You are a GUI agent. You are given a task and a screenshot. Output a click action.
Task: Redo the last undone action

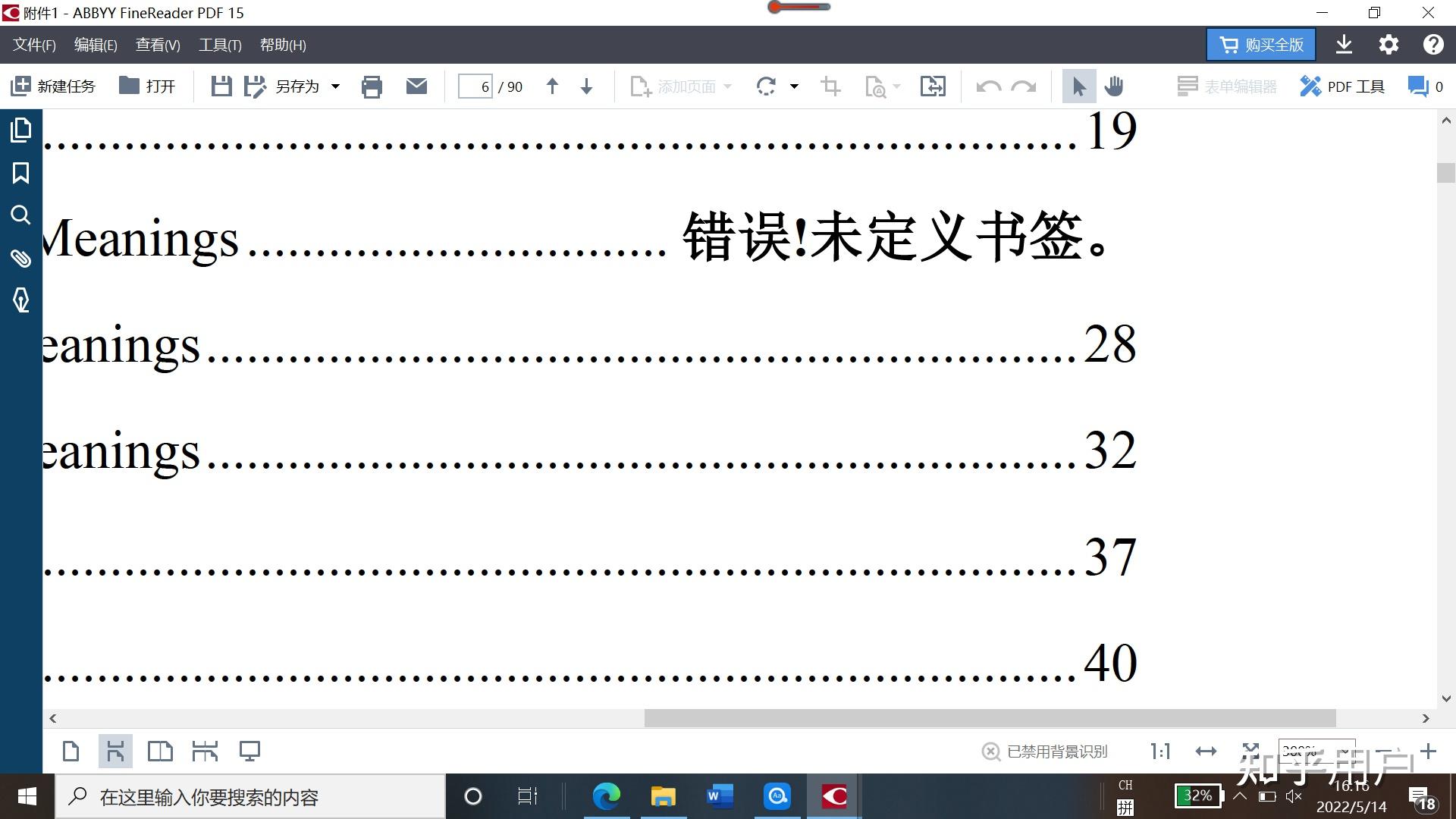1024,86
